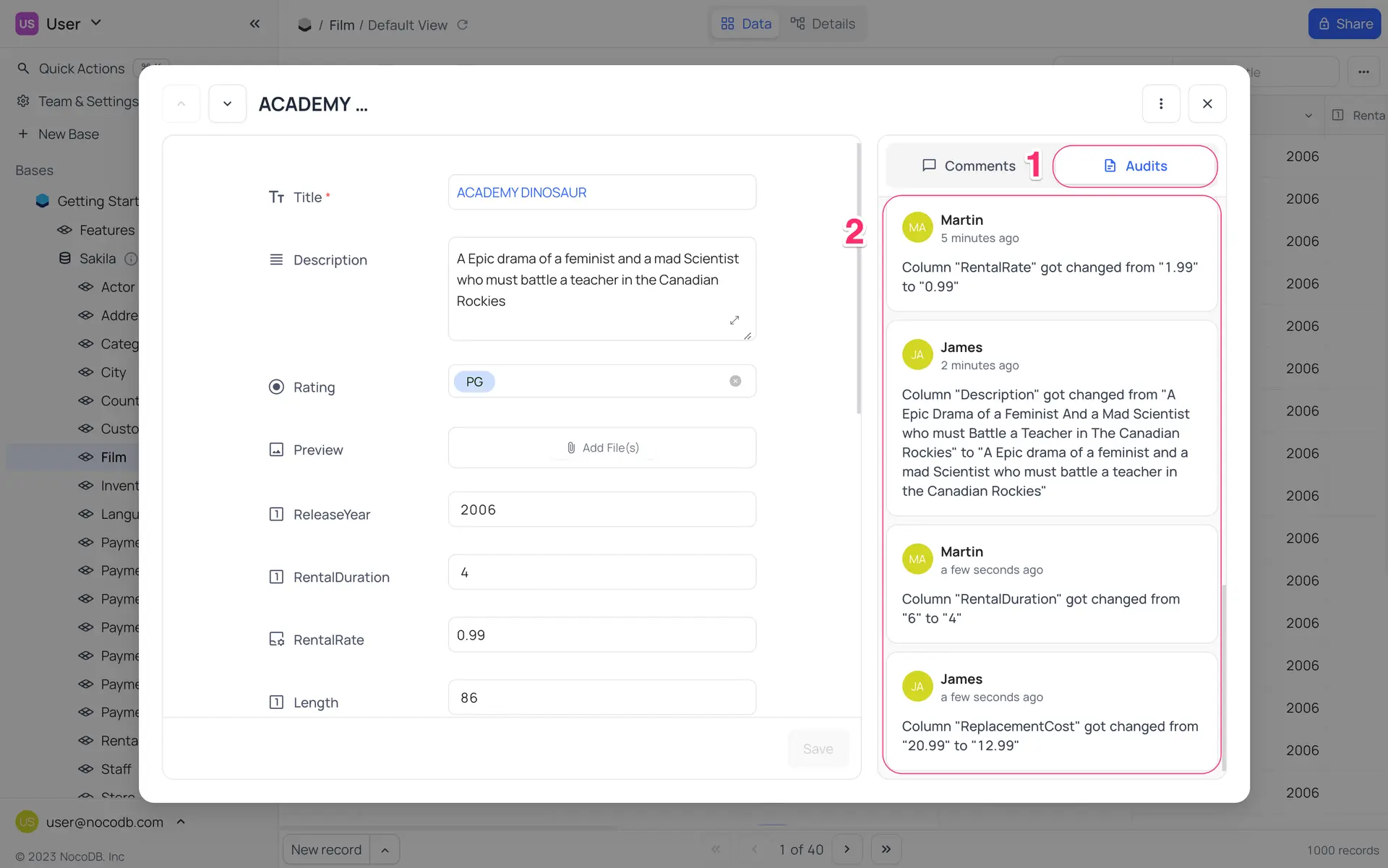Open the column header dropdown chevron in grid

[x=1308, y=116]
